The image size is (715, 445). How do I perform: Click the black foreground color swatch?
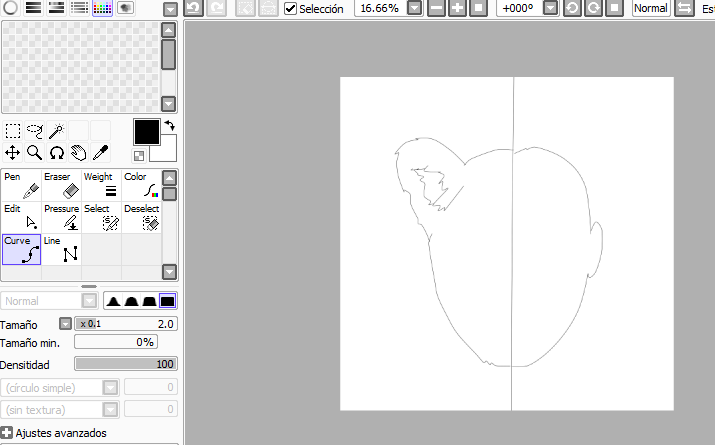tap(147, 132)
